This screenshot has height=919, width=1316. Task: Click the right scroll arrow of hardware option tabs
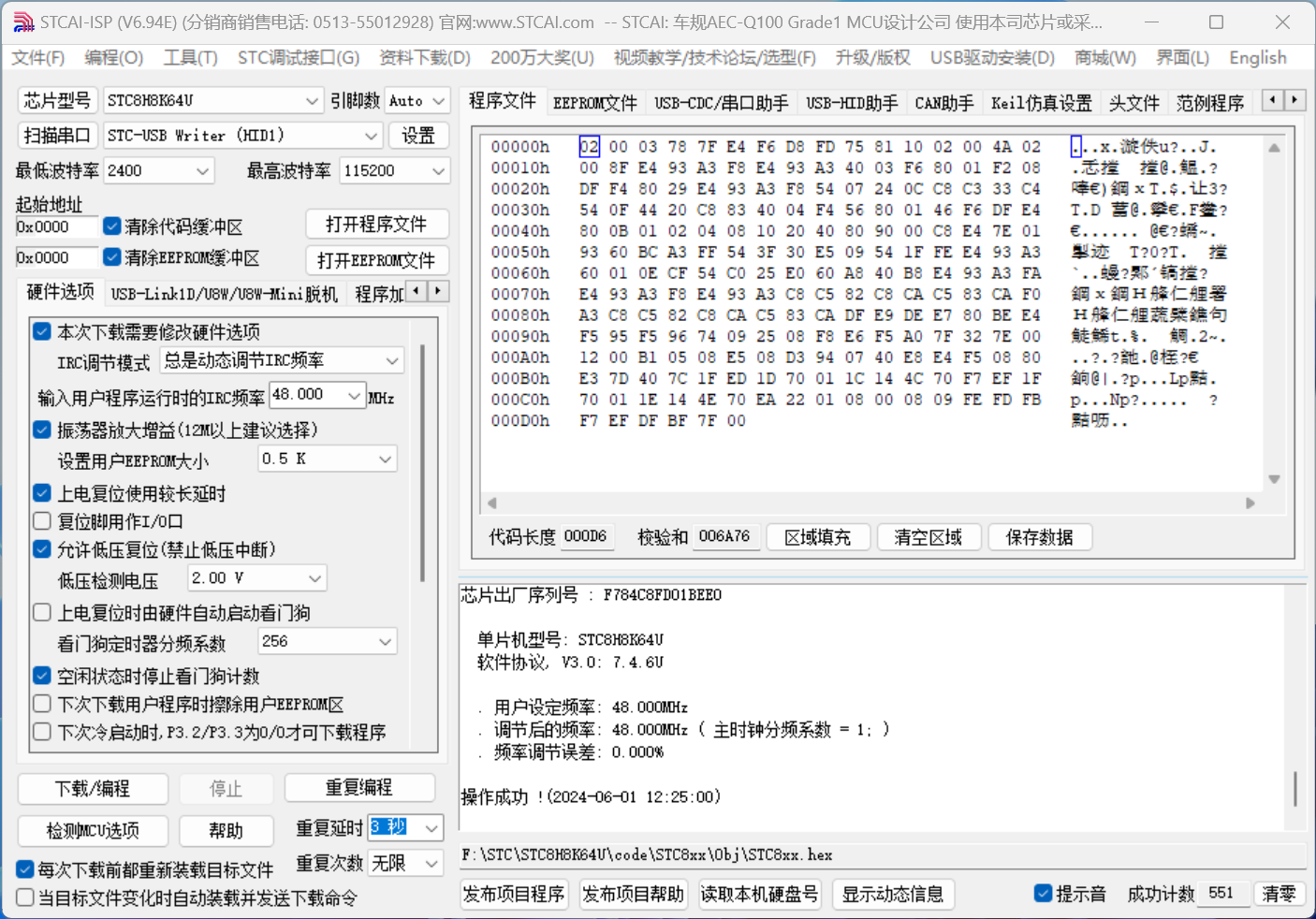[438, 291]
